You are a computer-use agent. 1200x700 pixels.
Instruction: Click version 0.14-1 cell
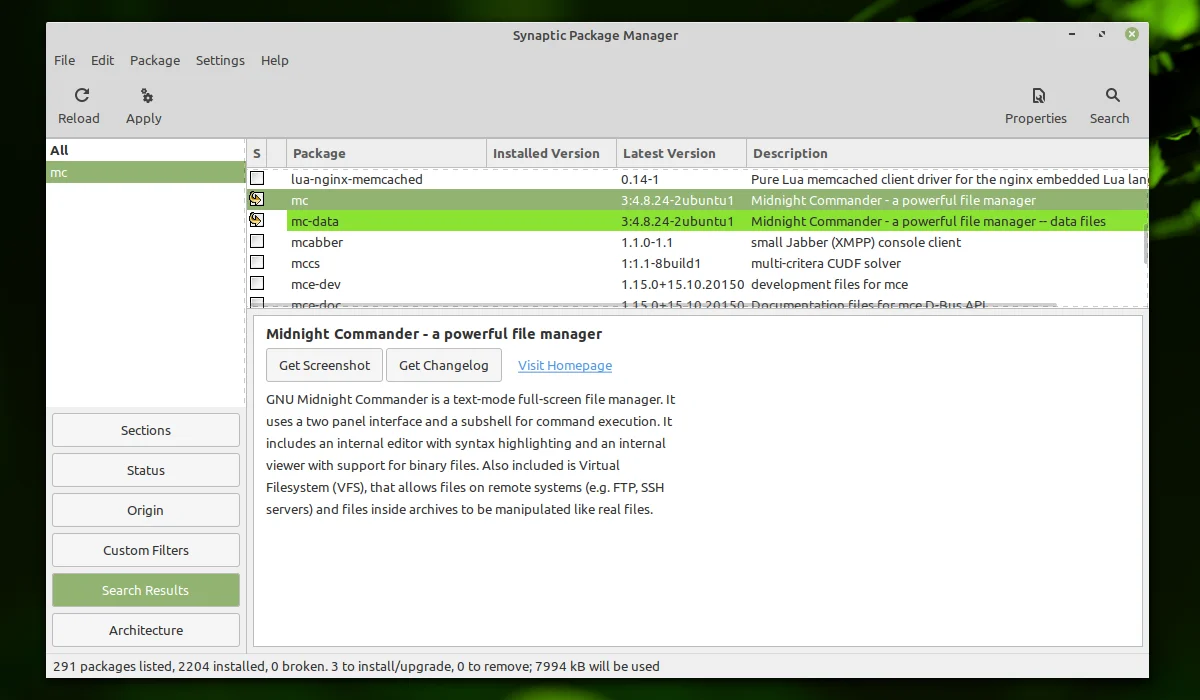coord(639,179)
